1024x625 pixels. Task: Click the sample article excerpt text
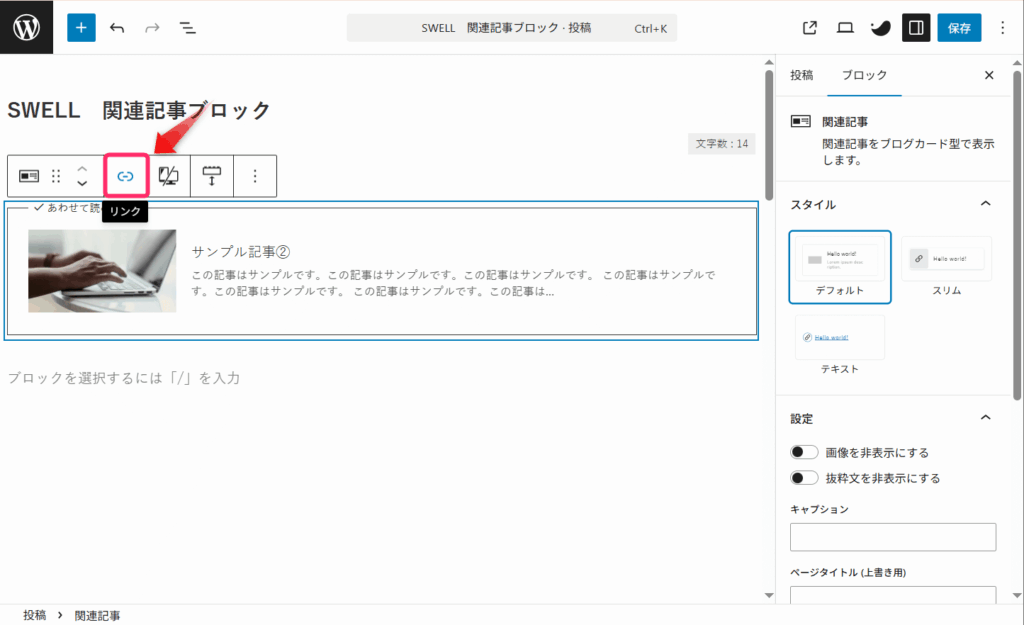[453, 283]
